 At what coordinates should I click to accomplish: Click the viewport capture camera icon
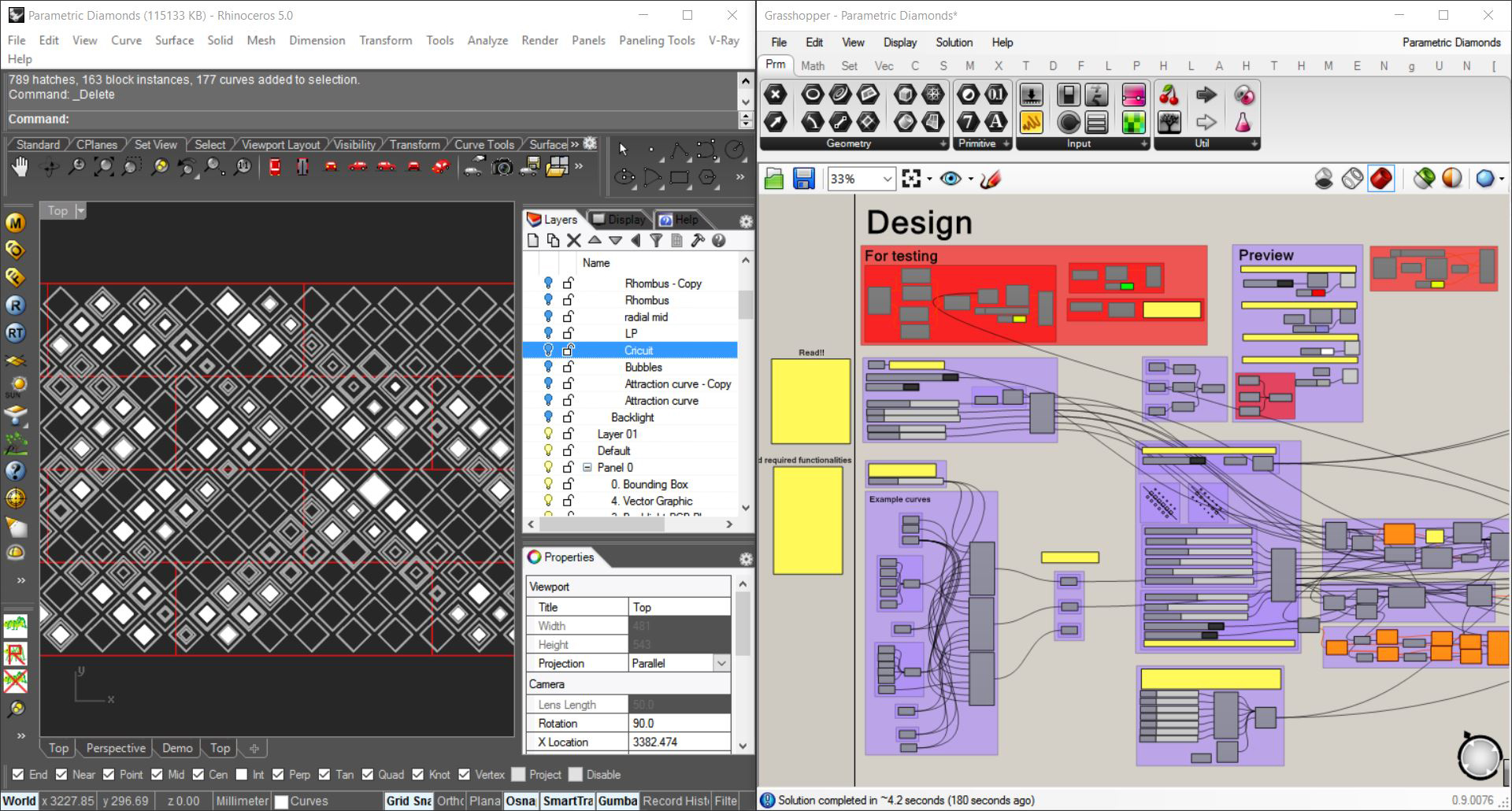coord(502,167)
